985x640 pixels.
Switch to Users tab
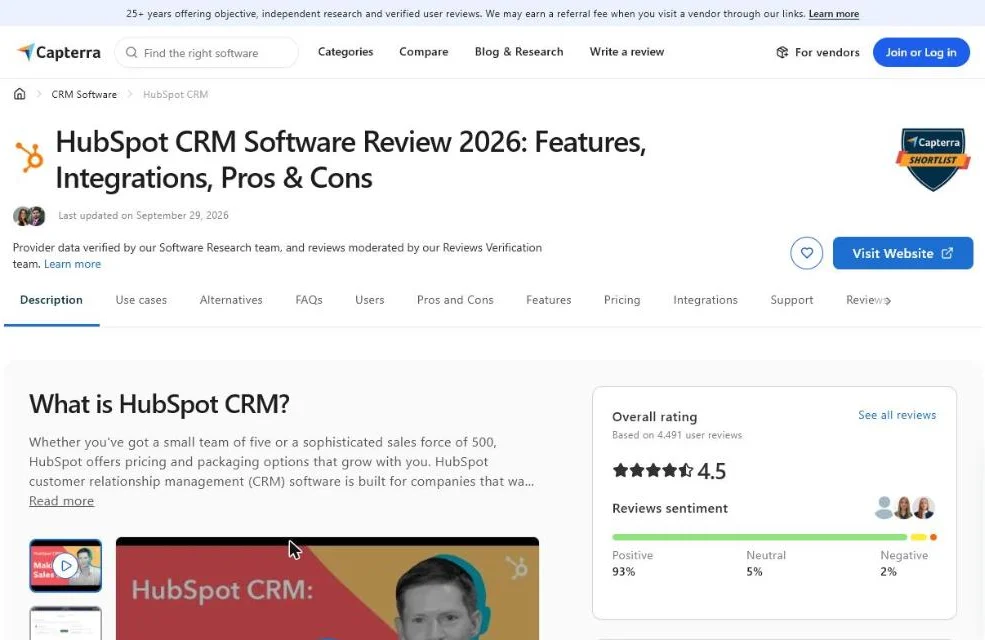pos(369,300)
